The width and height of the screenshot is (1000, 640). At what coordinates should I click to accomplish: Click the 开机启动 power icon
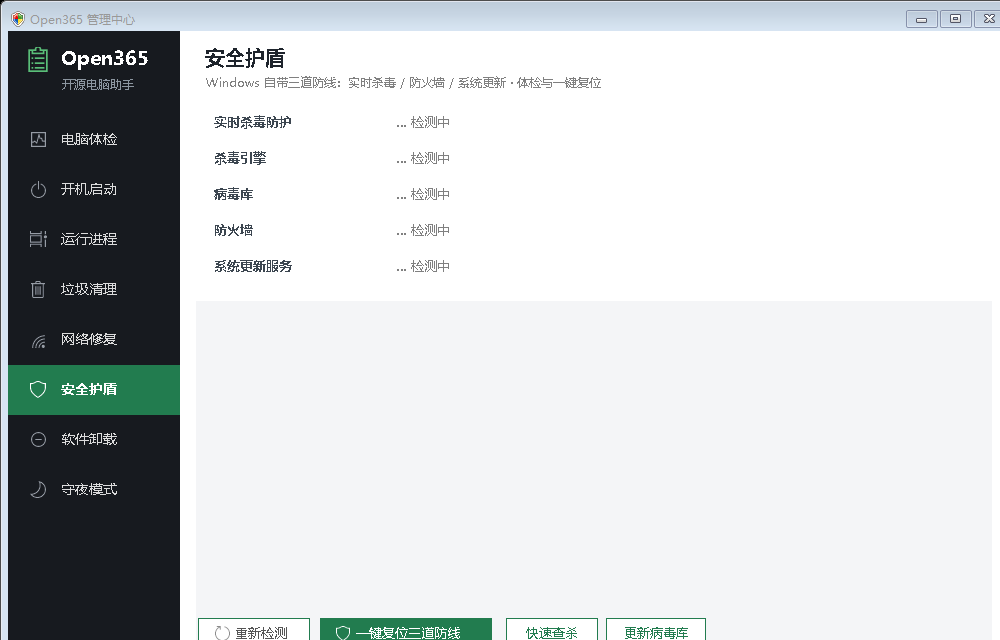(x=38, y=189)
